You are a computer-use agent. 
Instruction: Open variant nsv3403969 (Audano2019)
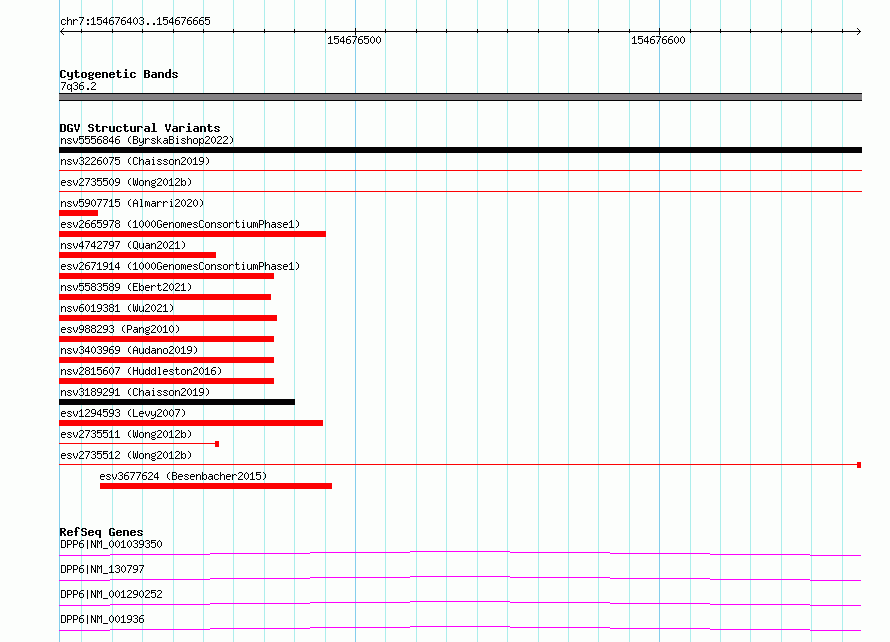(x=129, y=350)
